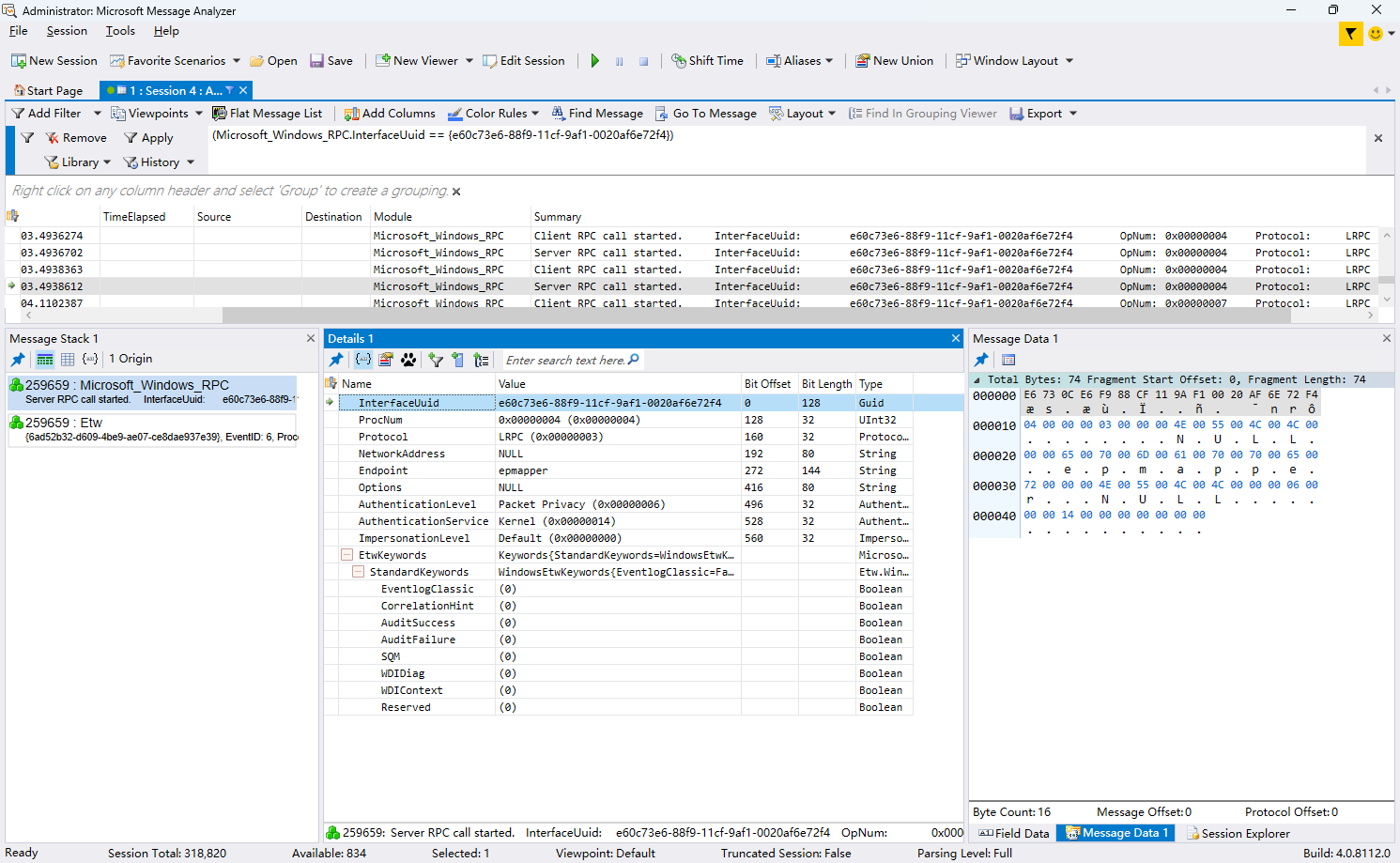Click the New Union button
1400x863 pixels.
click(x=895, y=61)
